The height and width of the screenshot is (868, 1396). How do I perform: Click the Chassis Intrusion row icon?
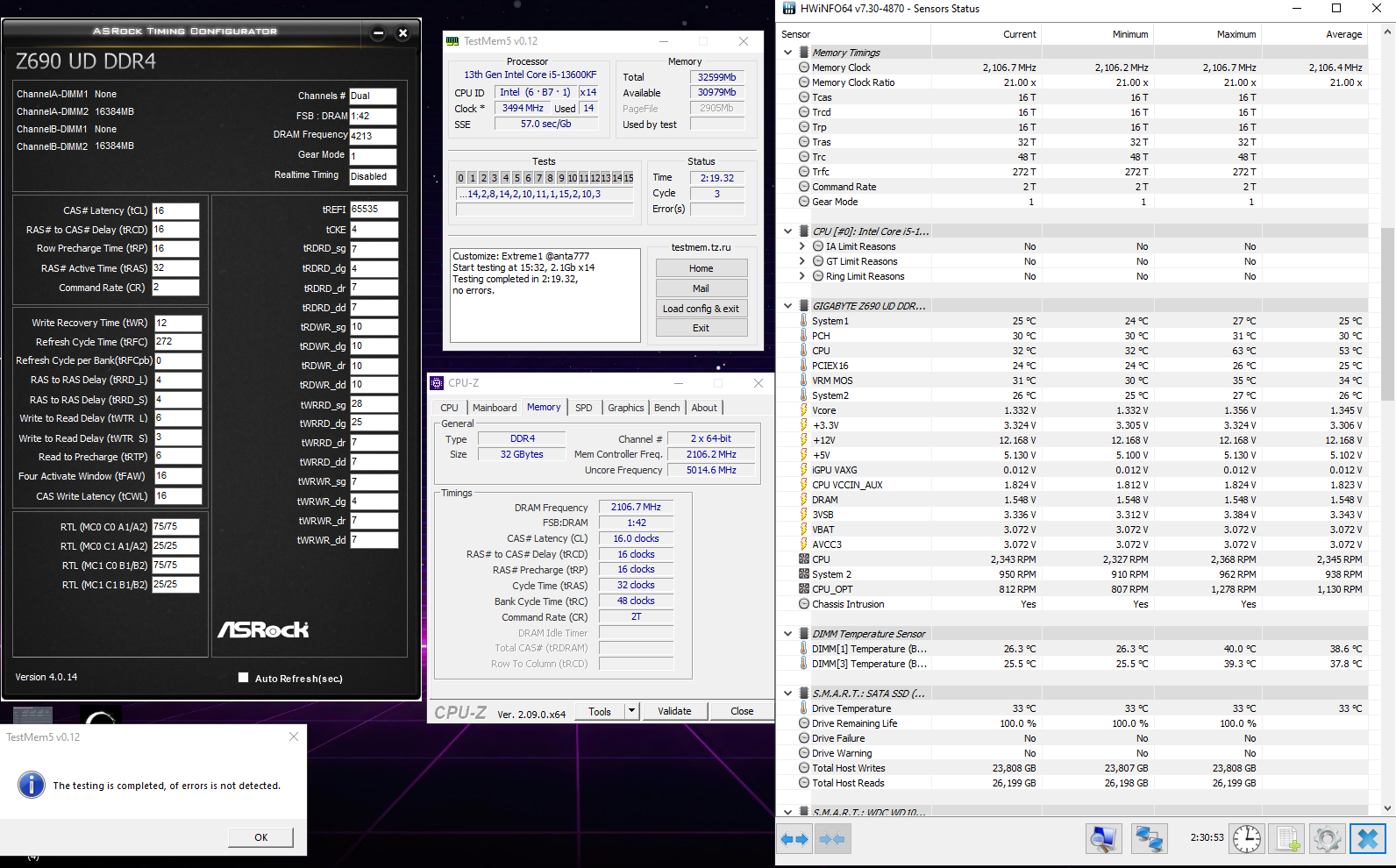click(x=804, y=604)
